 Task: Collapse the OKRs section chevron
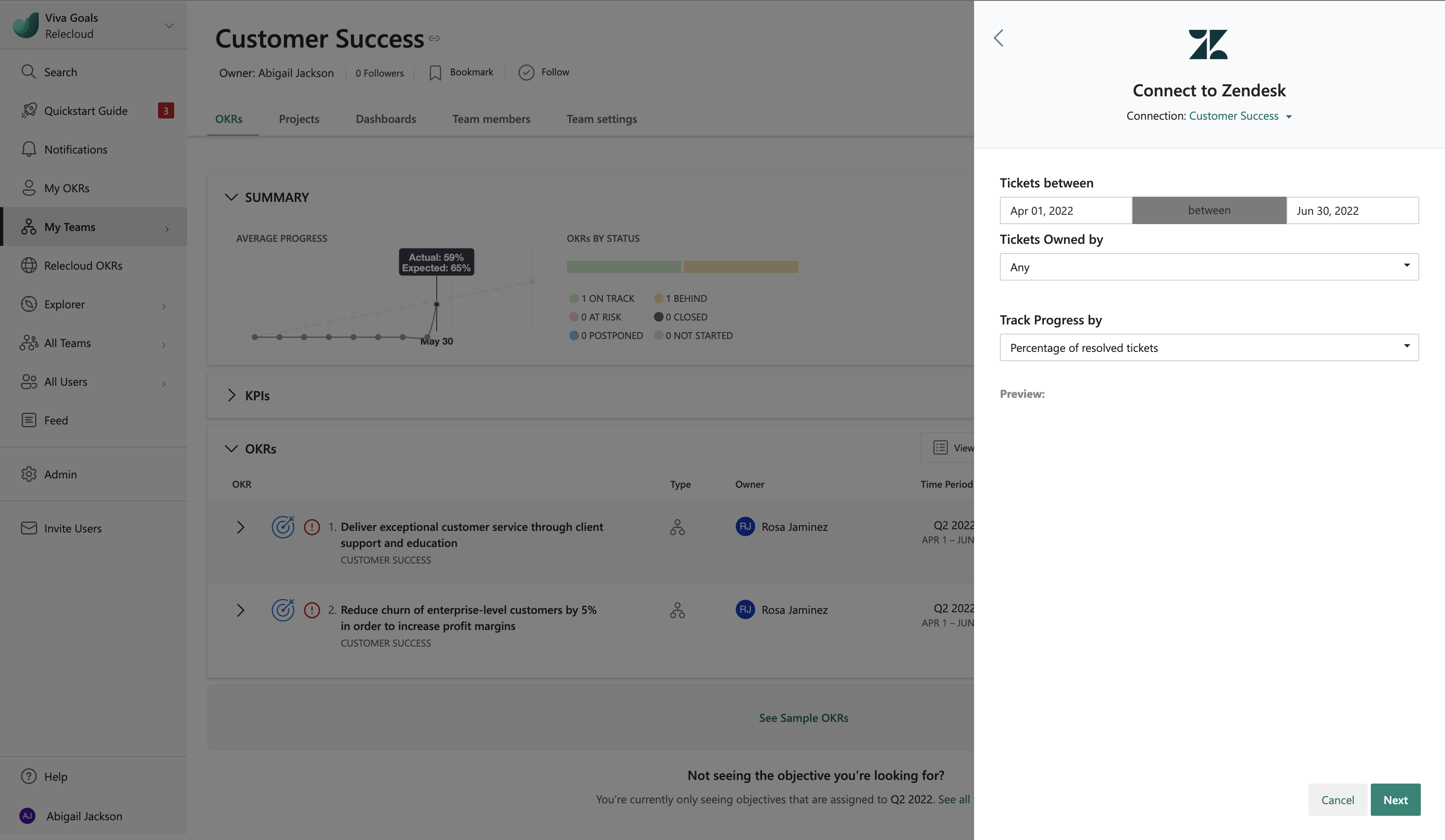[x=231, y=448]
